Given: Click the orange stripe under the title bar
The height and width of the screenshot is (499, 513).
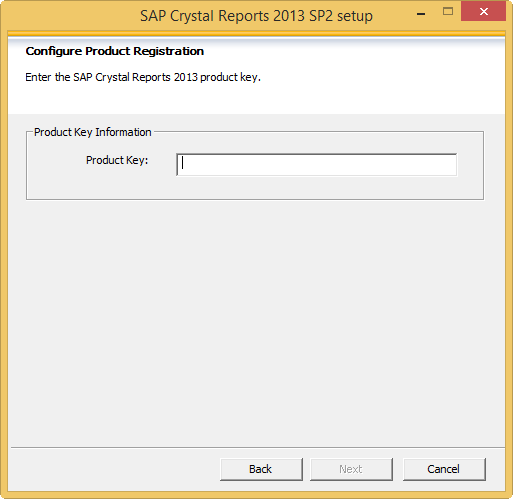Looking at the screenshot, I should [256, 33].
